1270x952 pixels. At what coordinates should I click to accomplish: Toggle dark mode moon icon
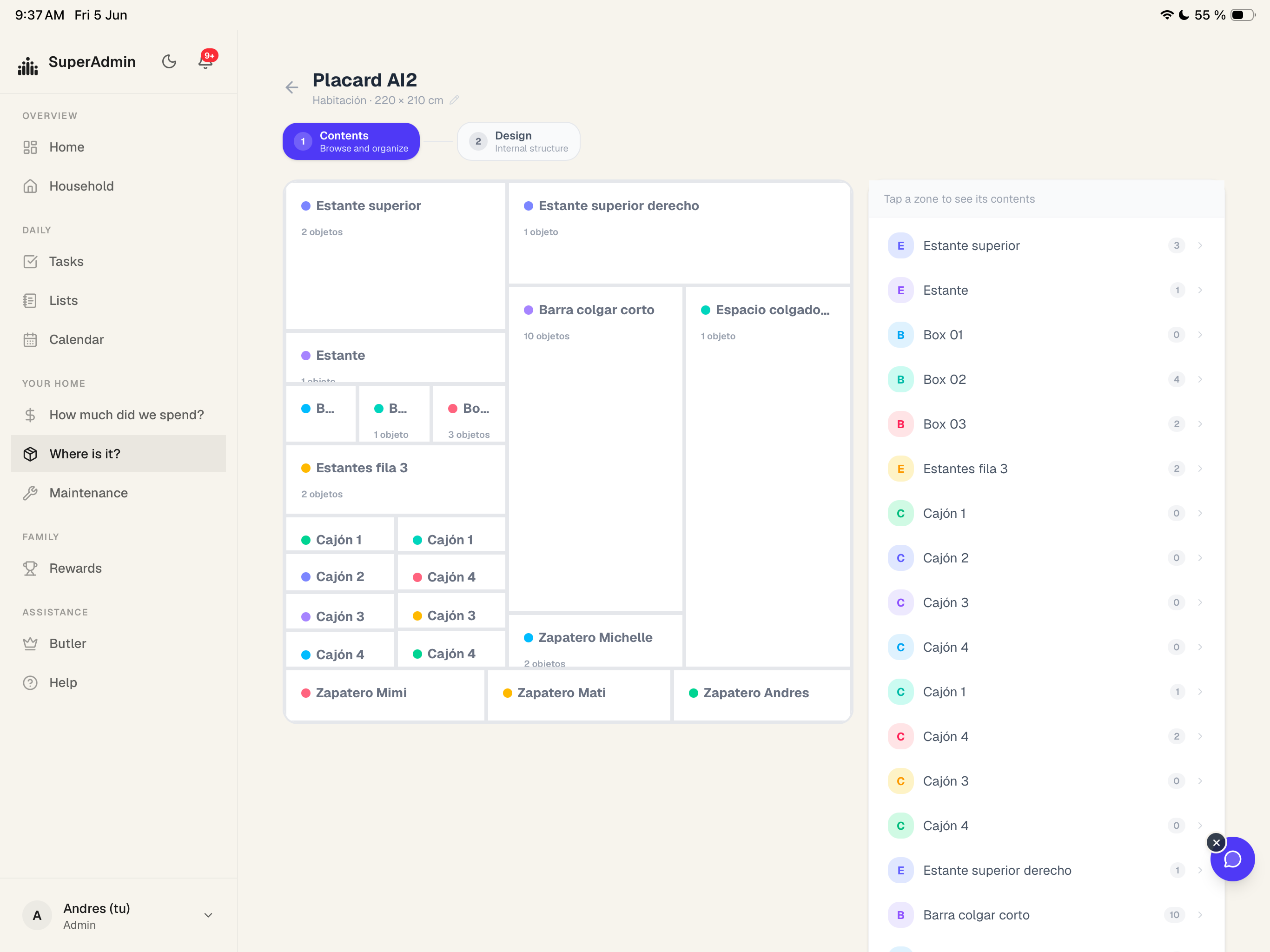point(169,61)
